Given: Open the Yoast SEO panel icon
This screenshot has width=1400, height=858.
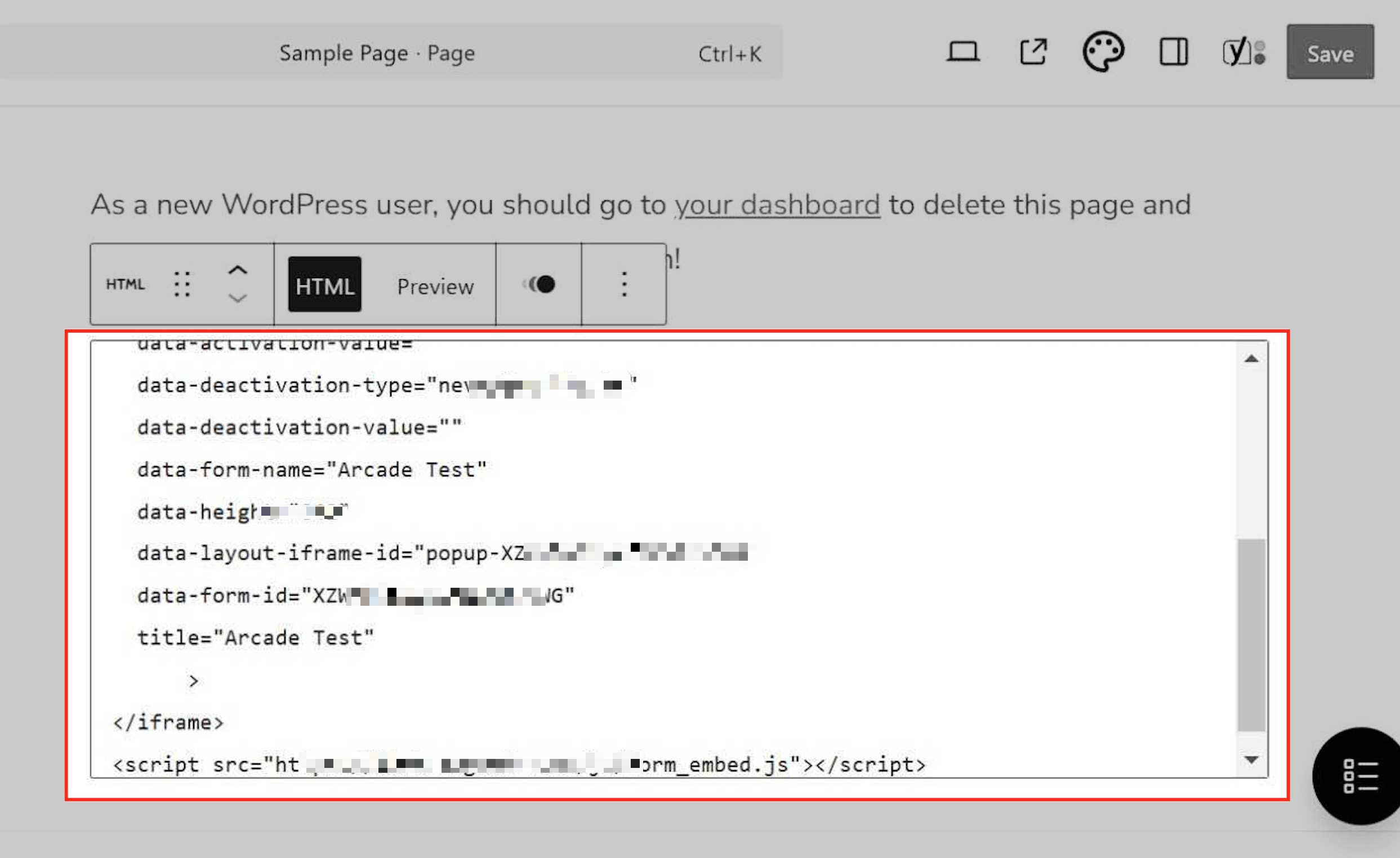Looking at the screenshot, I should coord(1243,52).
